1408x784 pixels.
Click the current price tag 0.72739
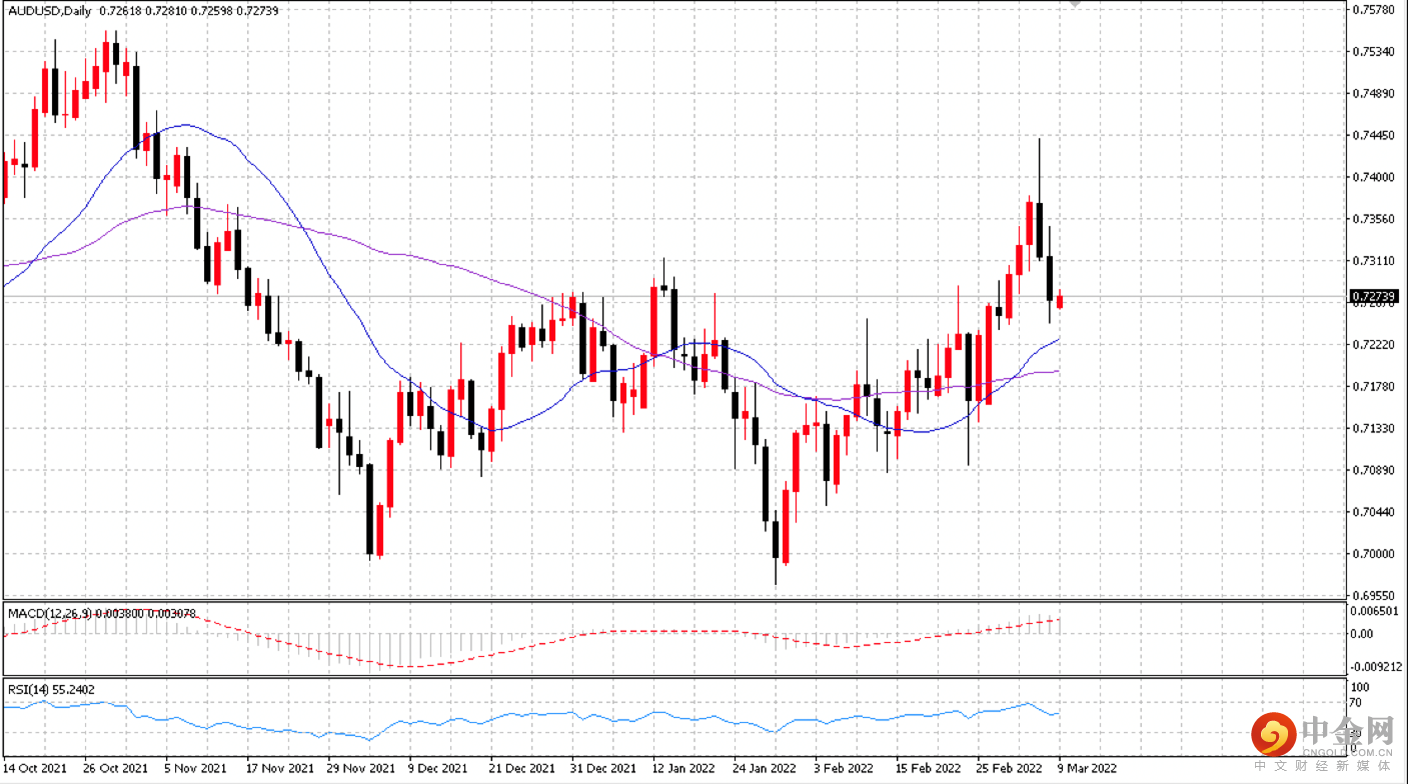pyautogui.click(x=1375, y=296)
